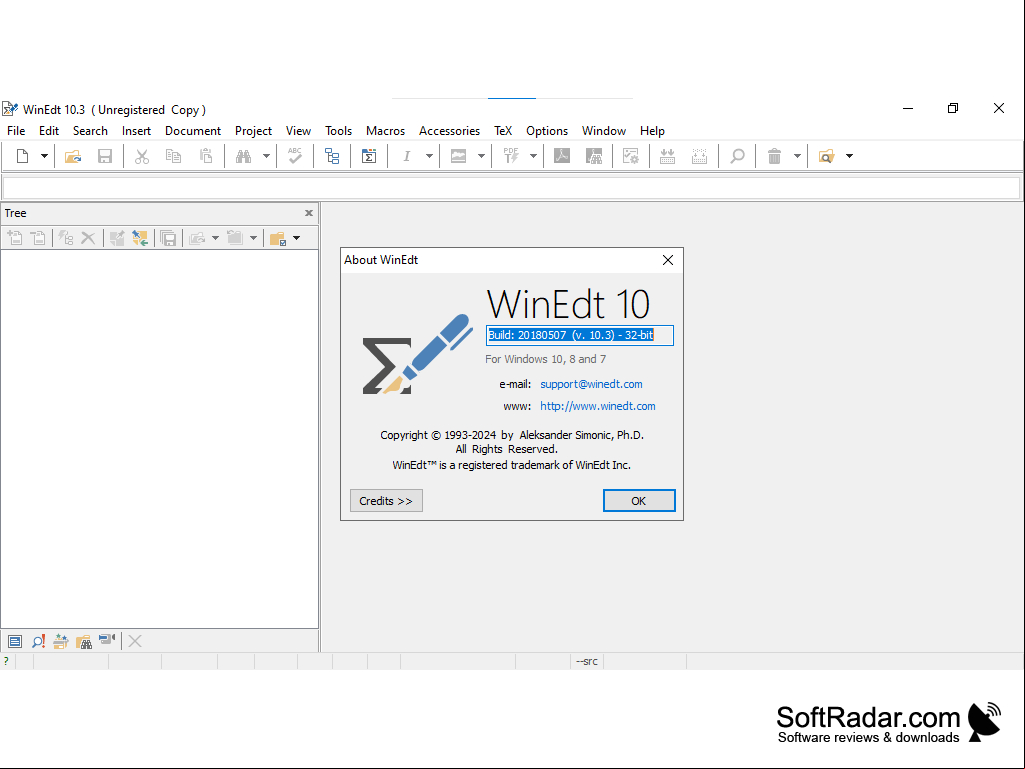Click the PDF preview Acrobat icon
This screenshot has height=769, width=1025.
562,156
